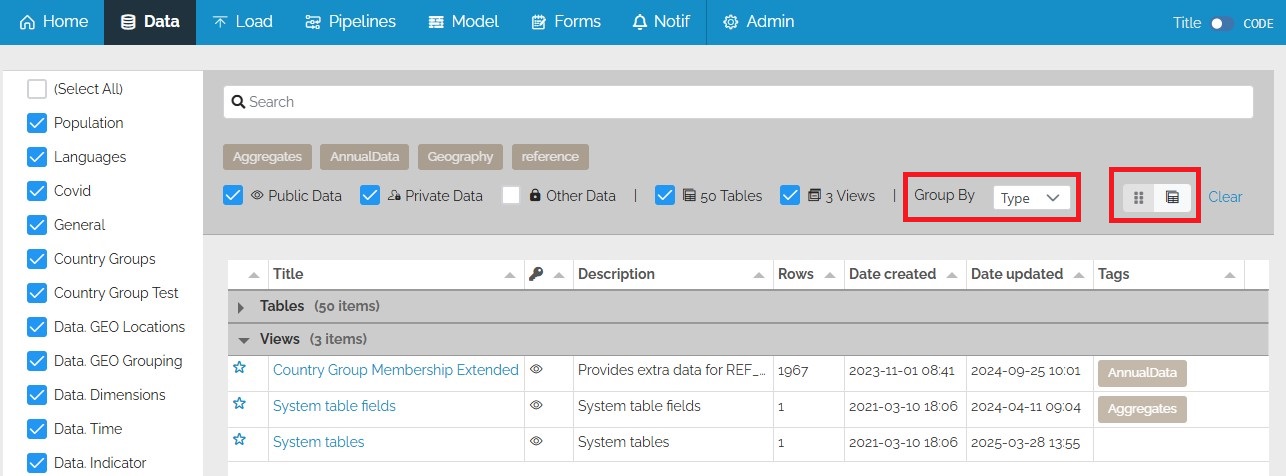Filter by reference tag
The image size is (1286, 476).
pyautogui.click(x=550, y=157)
